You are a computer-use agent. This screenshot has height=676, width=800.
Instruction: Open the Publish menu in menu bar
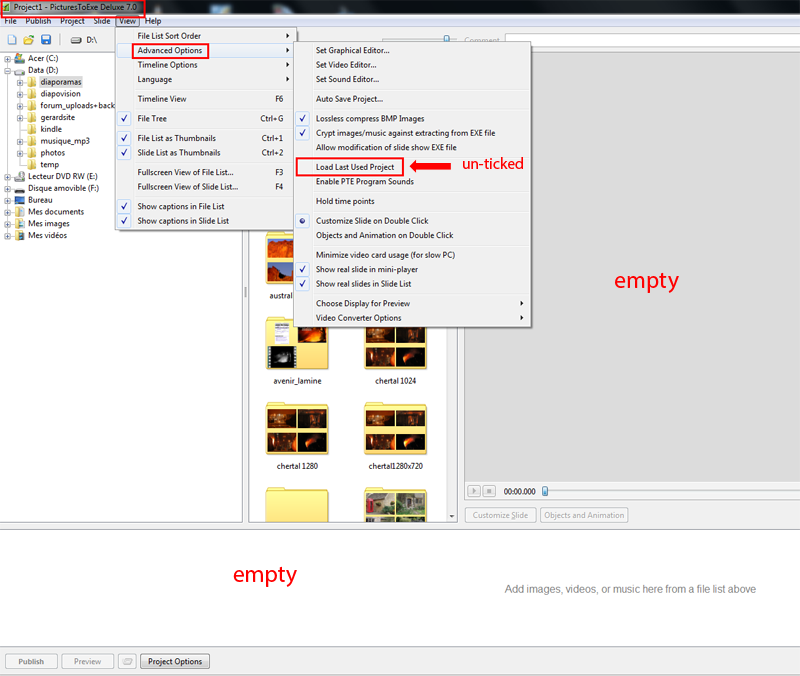coord(38,21)
